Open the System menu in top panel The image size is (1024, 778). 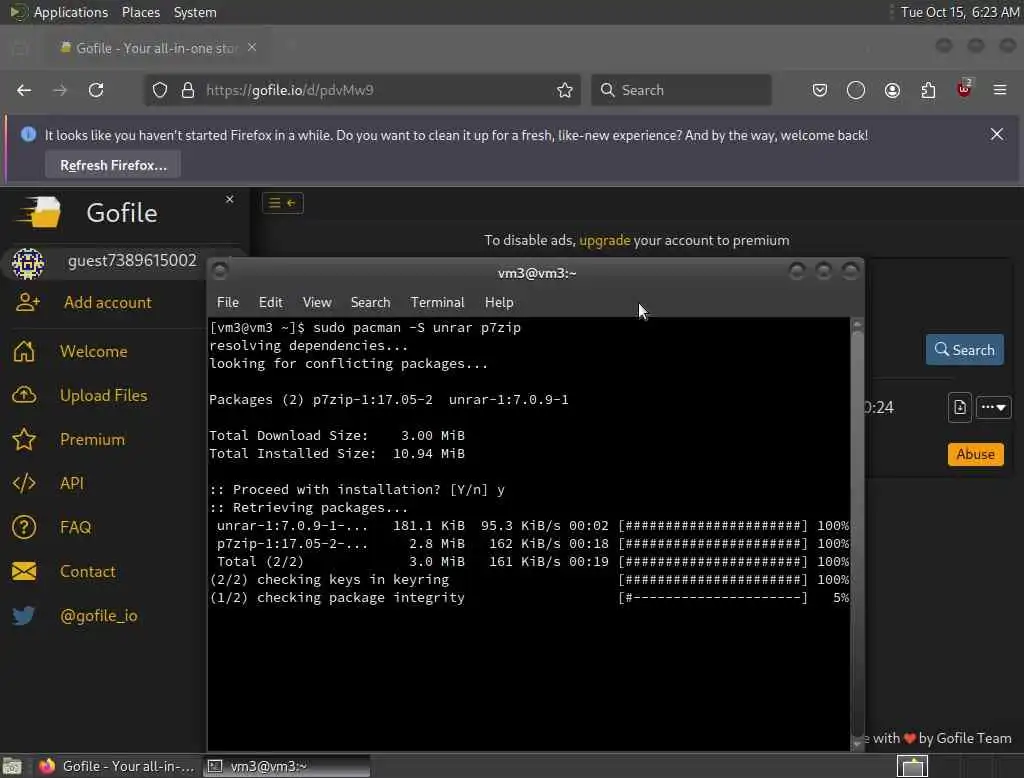pyautogui.click(x=195, y=12)
